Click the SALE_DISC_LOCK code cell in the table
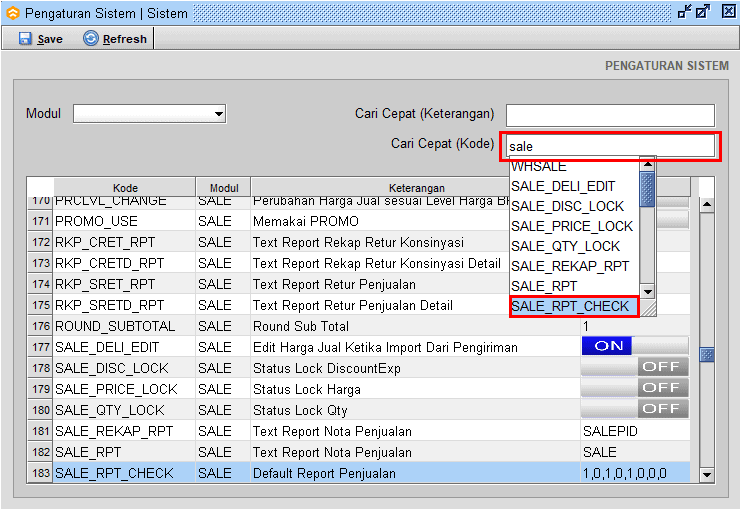 click(125, 368)
